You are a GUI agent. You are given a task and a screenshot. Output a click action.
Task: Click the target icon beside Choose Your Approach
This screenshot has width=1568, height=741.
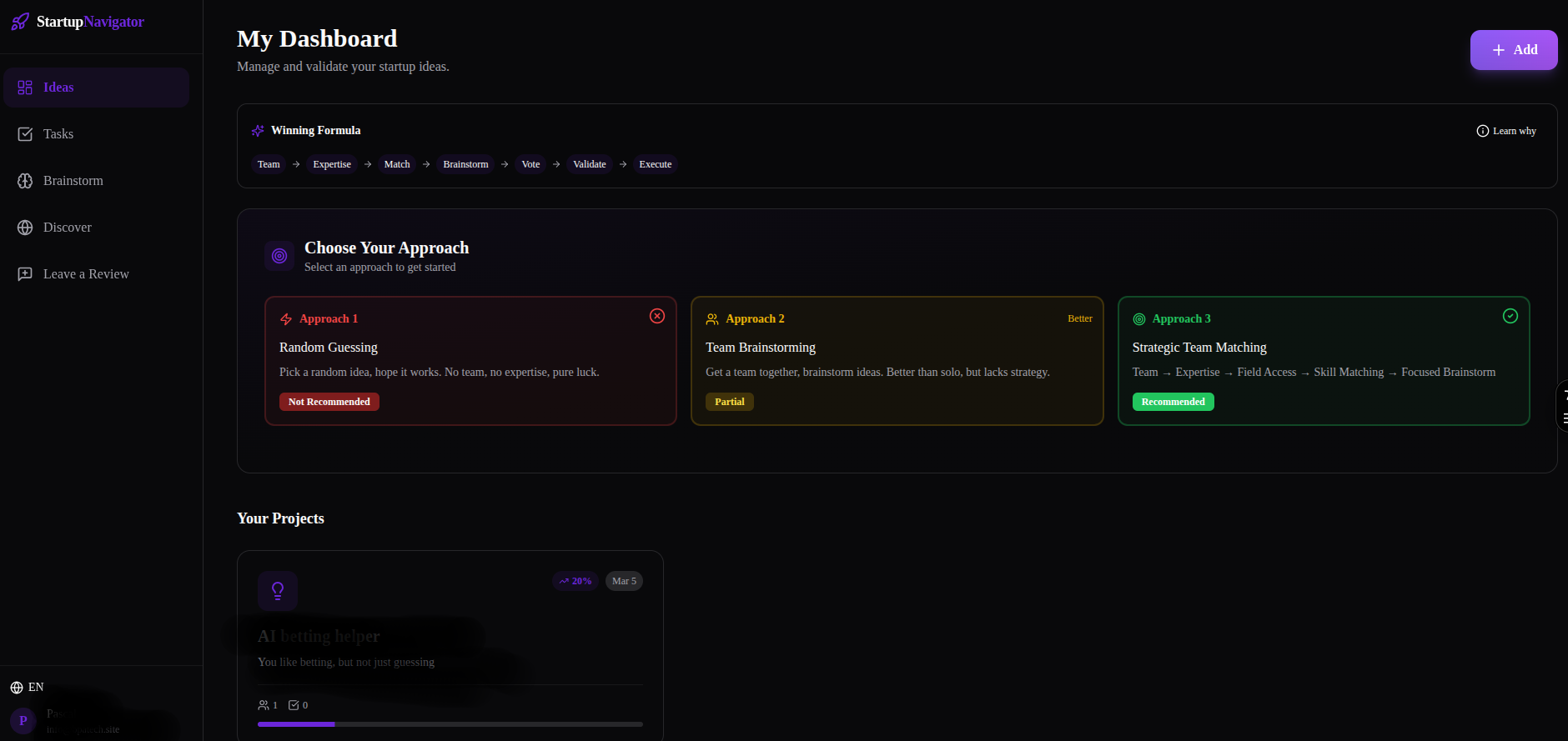[279, 256]
